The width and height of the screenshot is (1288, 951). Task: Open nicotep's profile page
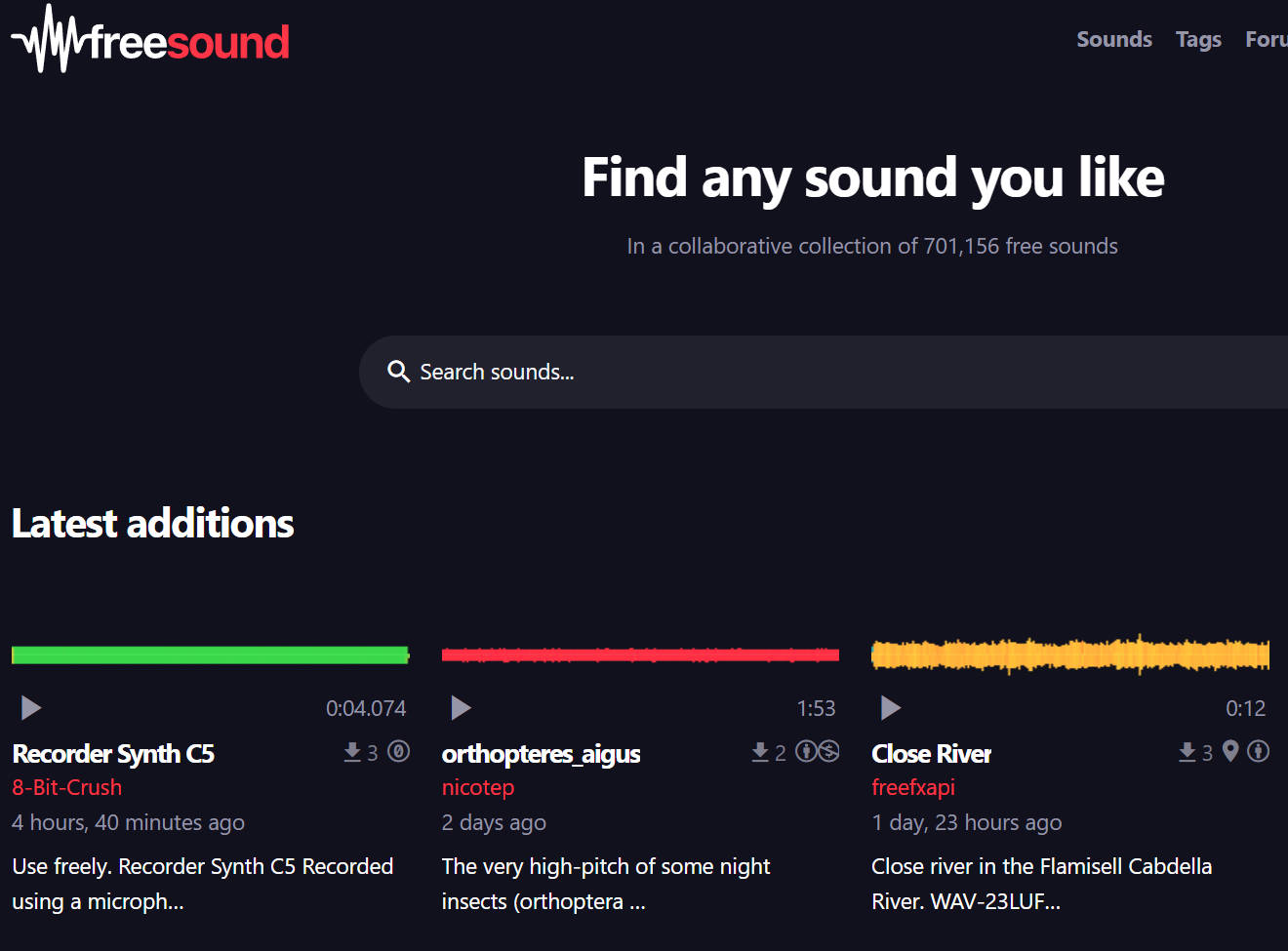pyautogui.click(x=478, y=787)
